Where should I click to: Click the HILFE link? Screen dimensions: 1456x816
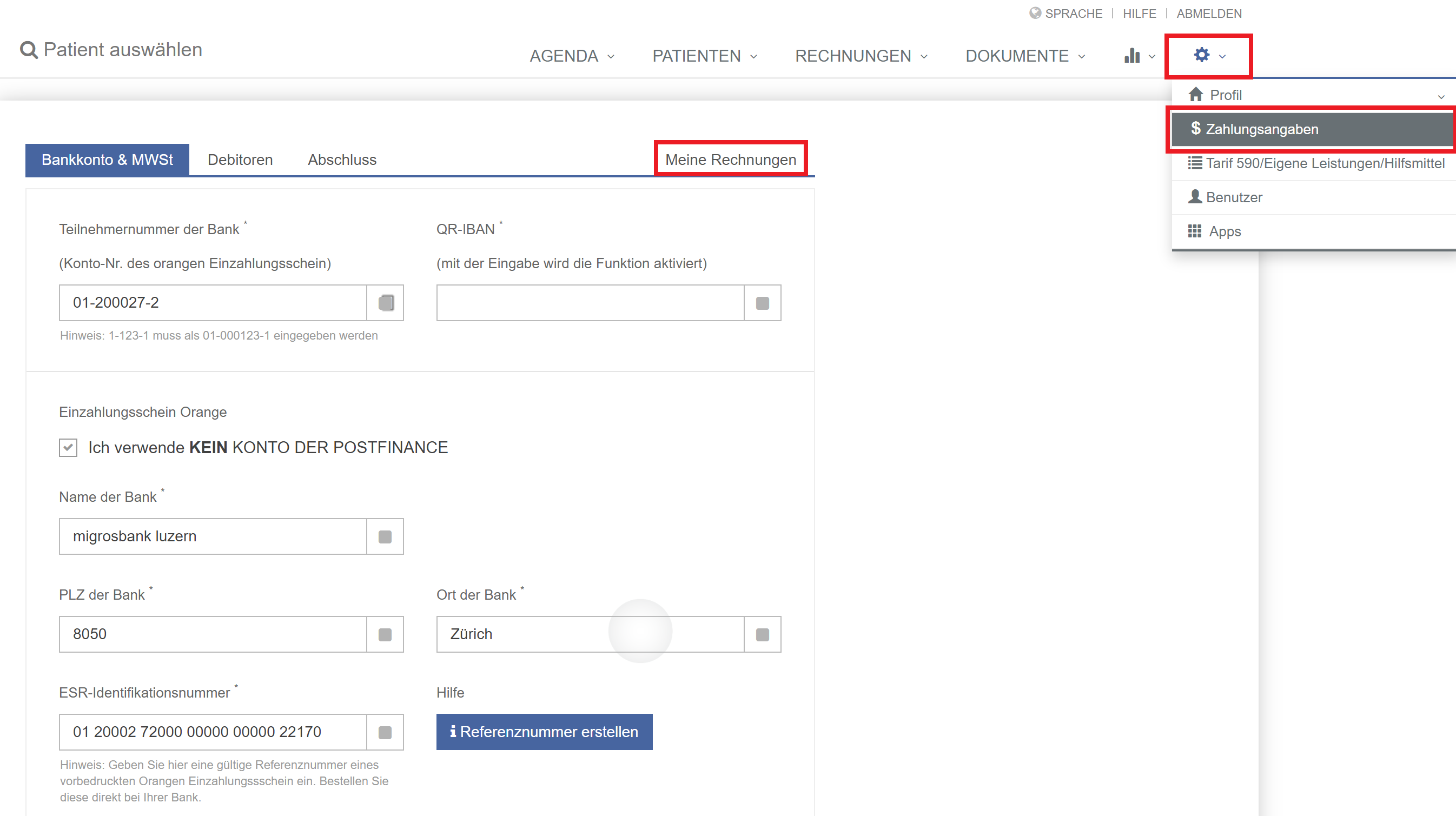point(1140,14)
